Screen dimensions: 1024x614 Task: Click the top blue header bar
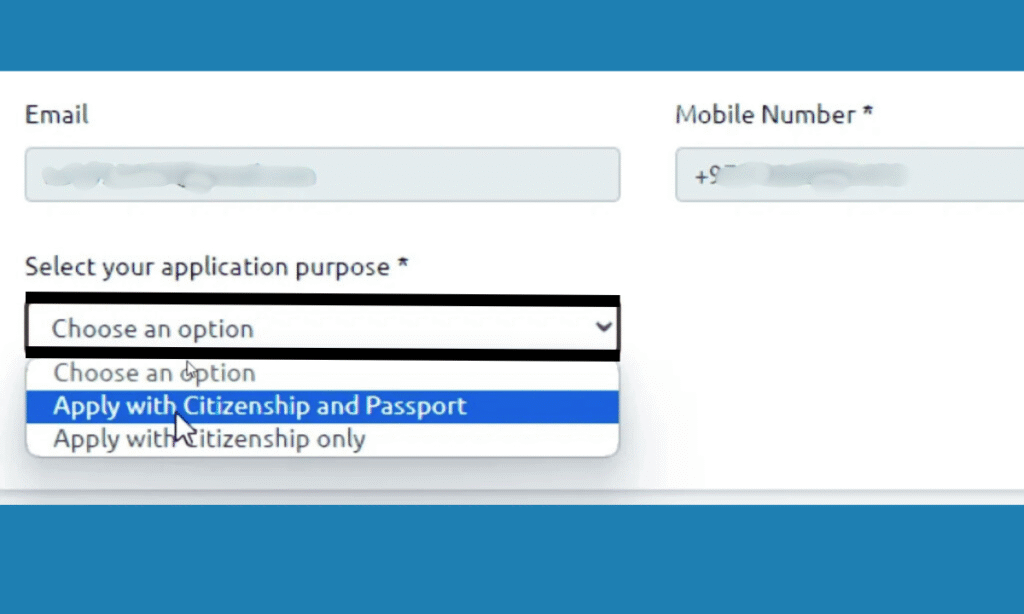[x=512, y=35]
